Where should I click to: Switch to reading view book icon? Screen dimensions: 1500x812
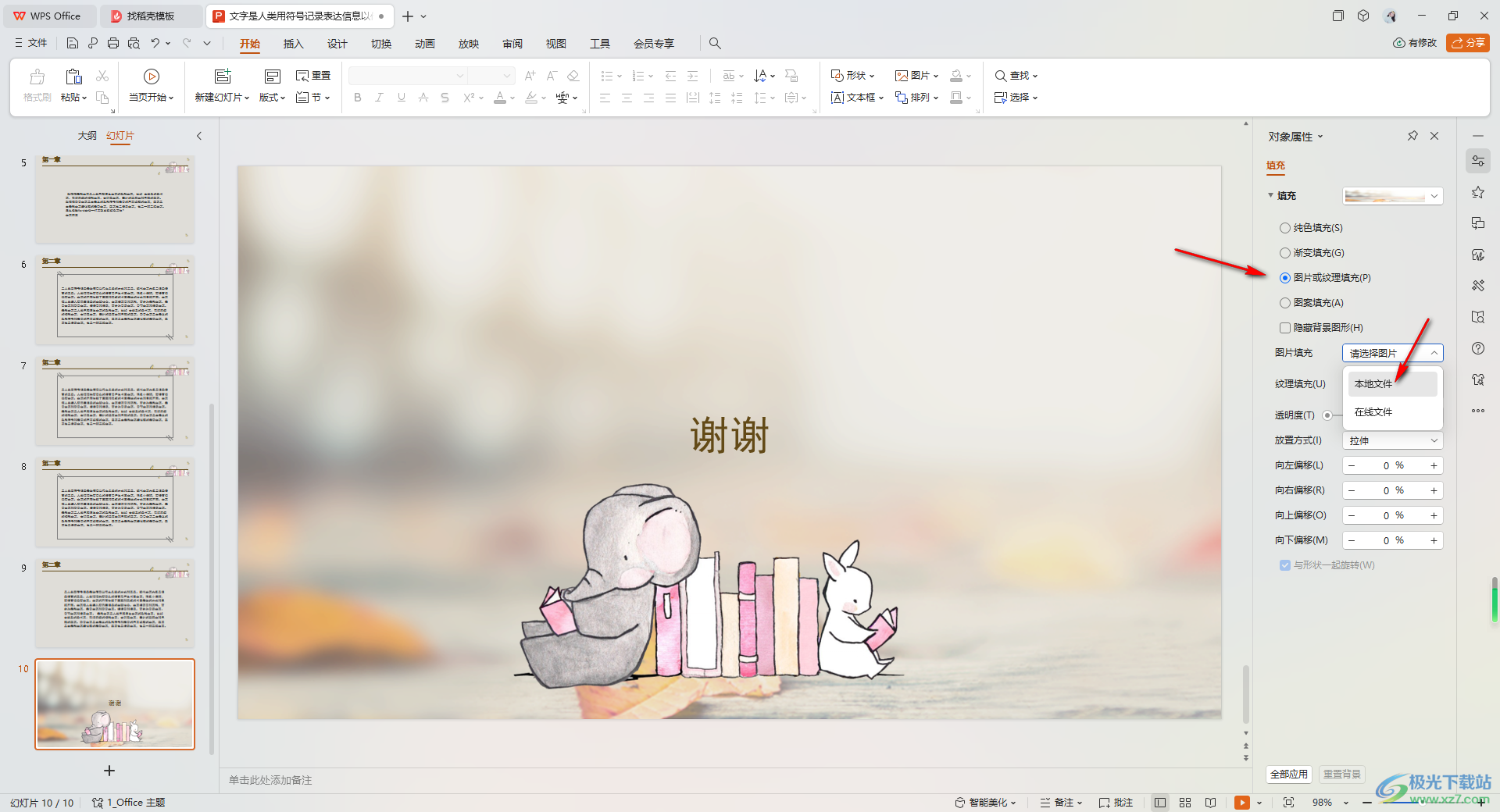pos(1210,803)
